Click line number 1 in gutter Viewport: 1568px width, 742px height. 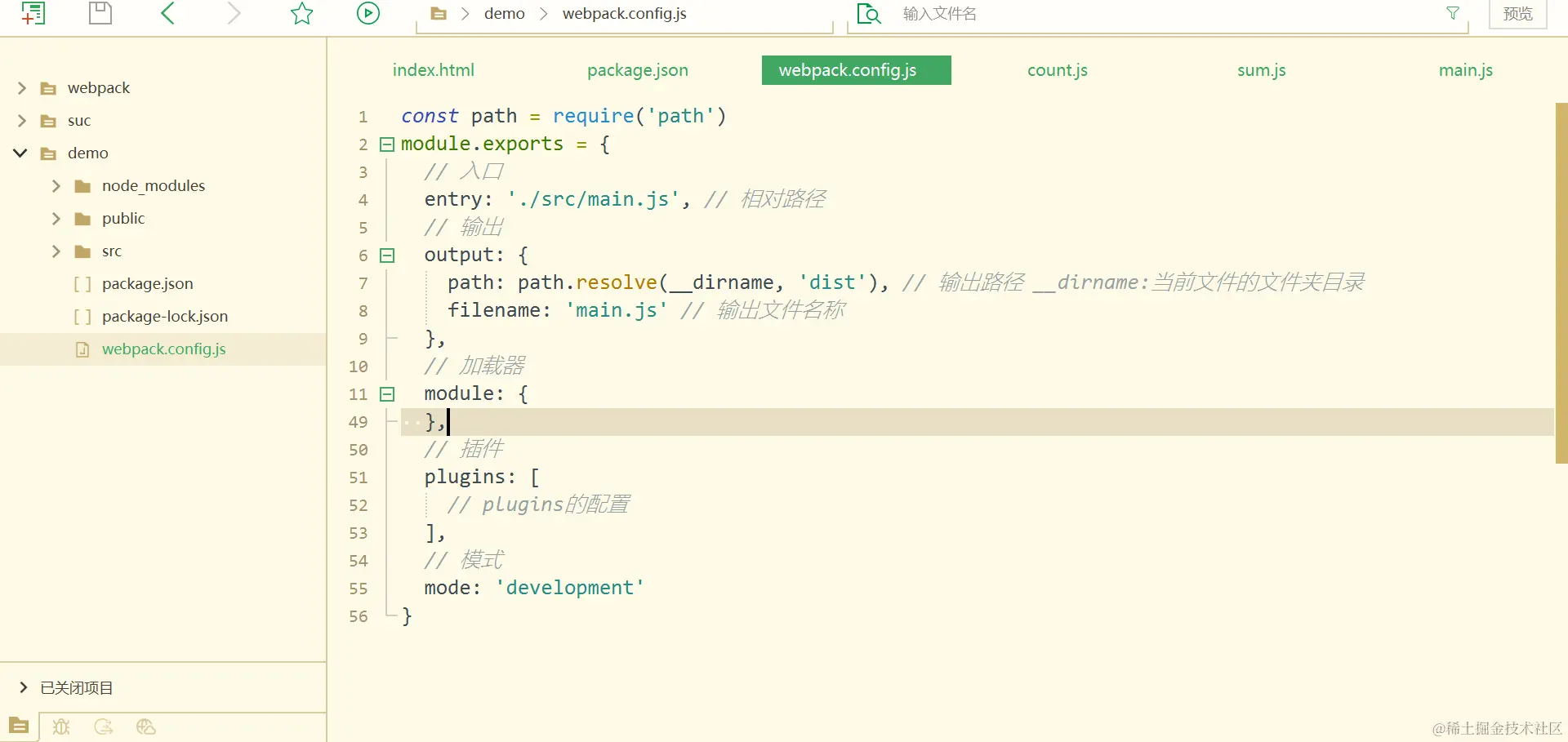pos(363,117)
